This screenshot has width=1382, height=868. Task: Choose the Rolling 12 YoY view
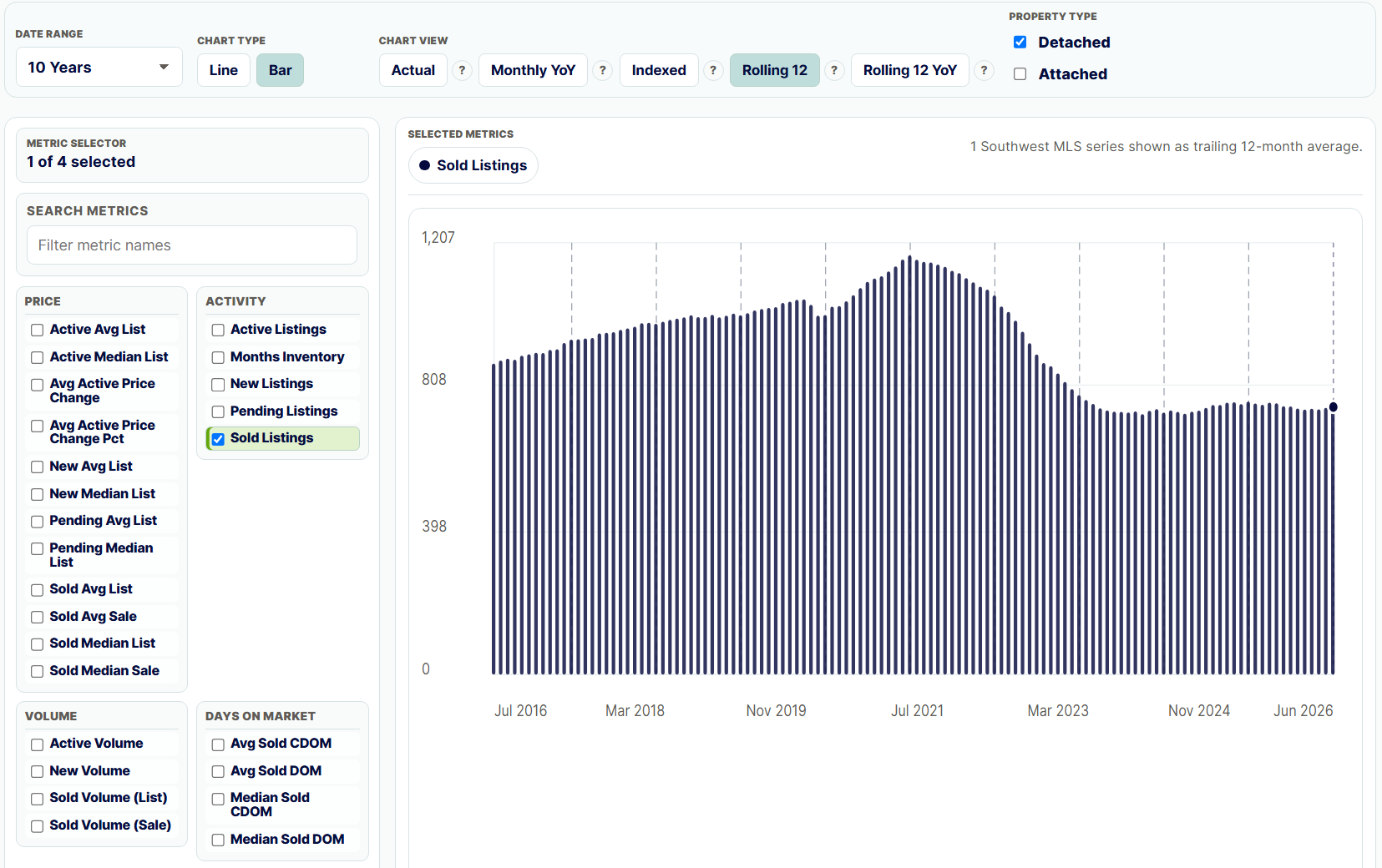(x=909, y=70)
